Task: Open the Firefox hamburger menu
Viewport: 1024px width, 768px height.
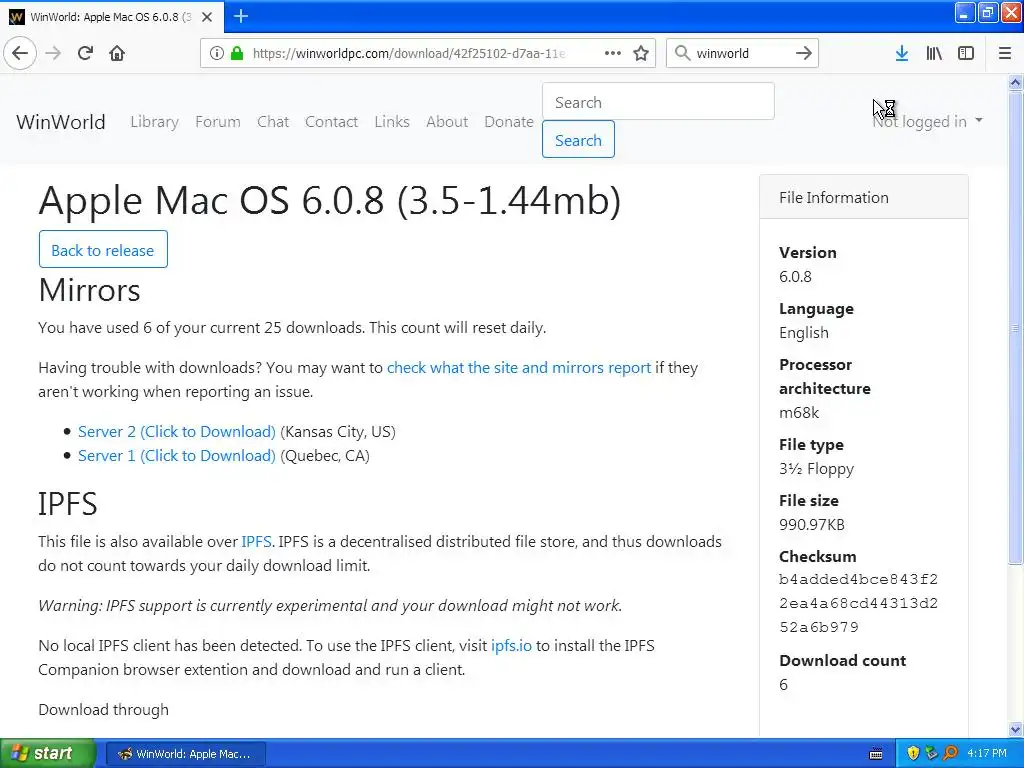Action: pyautogui.click(x=1005, y=53)
